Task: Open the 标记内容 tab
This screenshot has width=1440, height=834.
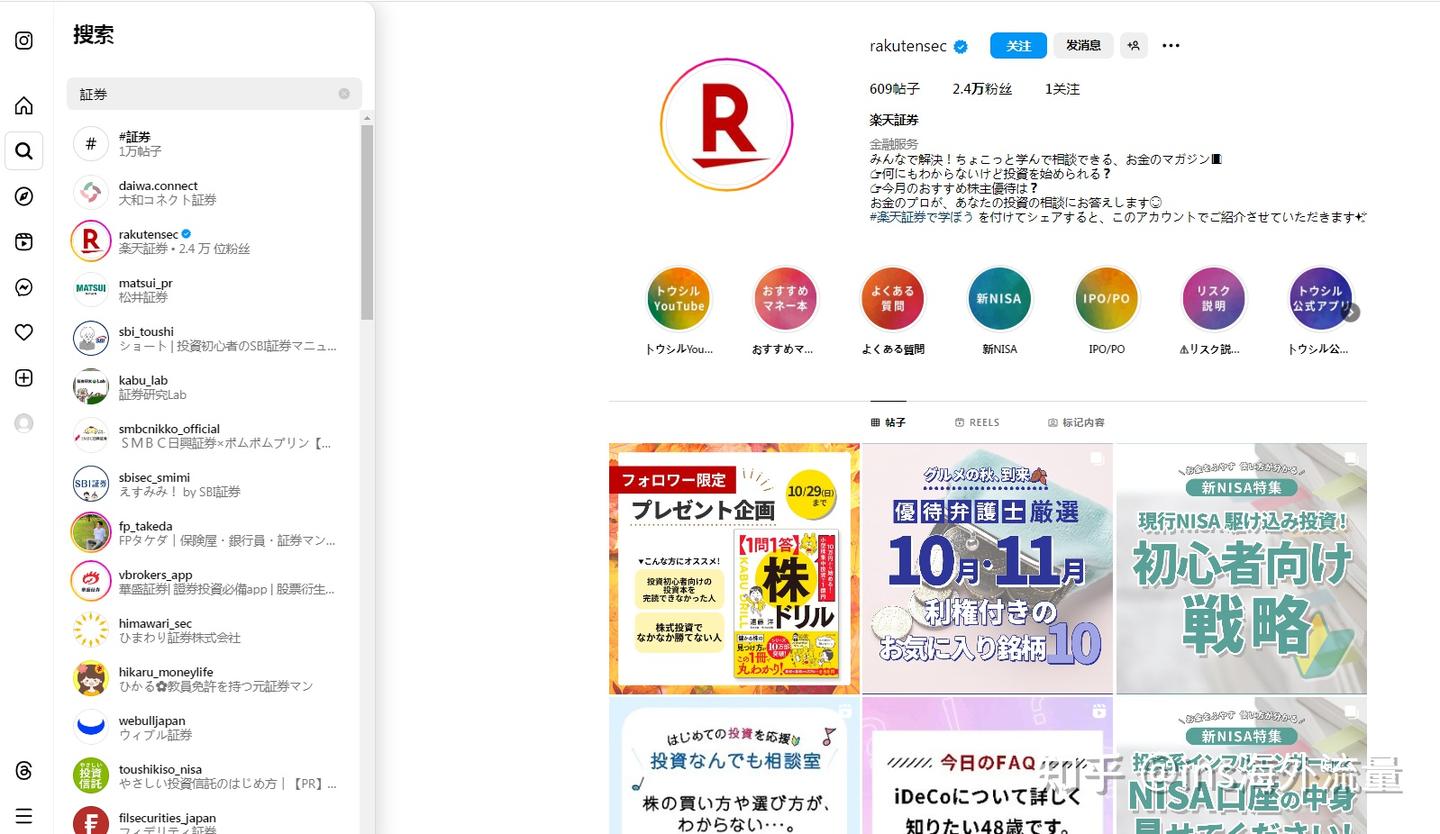Action: (1078, 421)
